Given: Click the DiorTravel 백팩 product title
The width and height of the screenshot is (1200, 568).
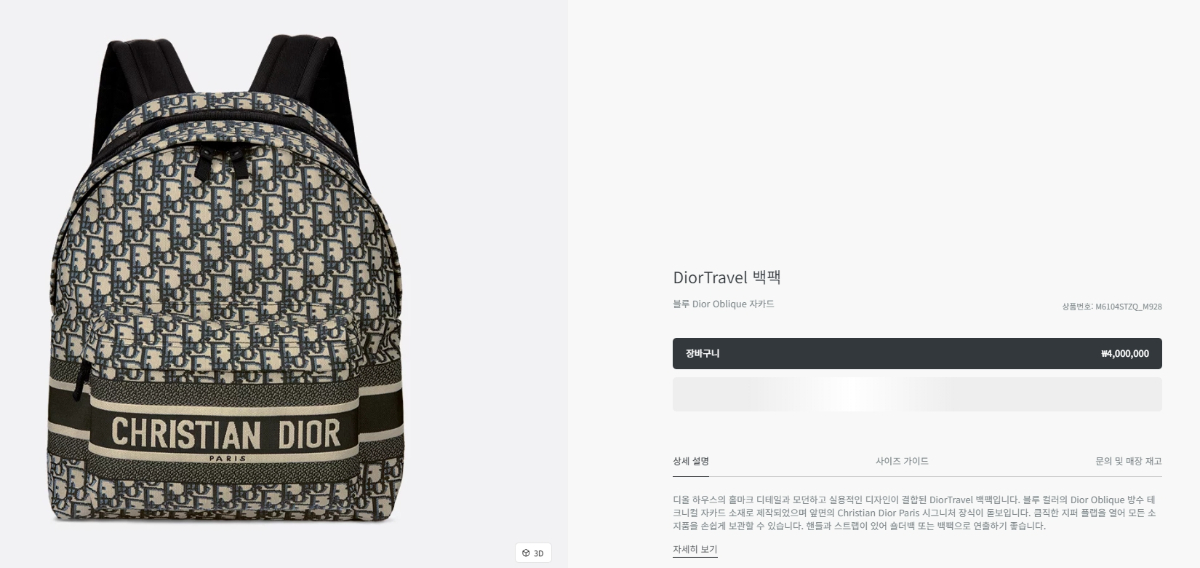Looking at the screenshot, I should 727,277.
